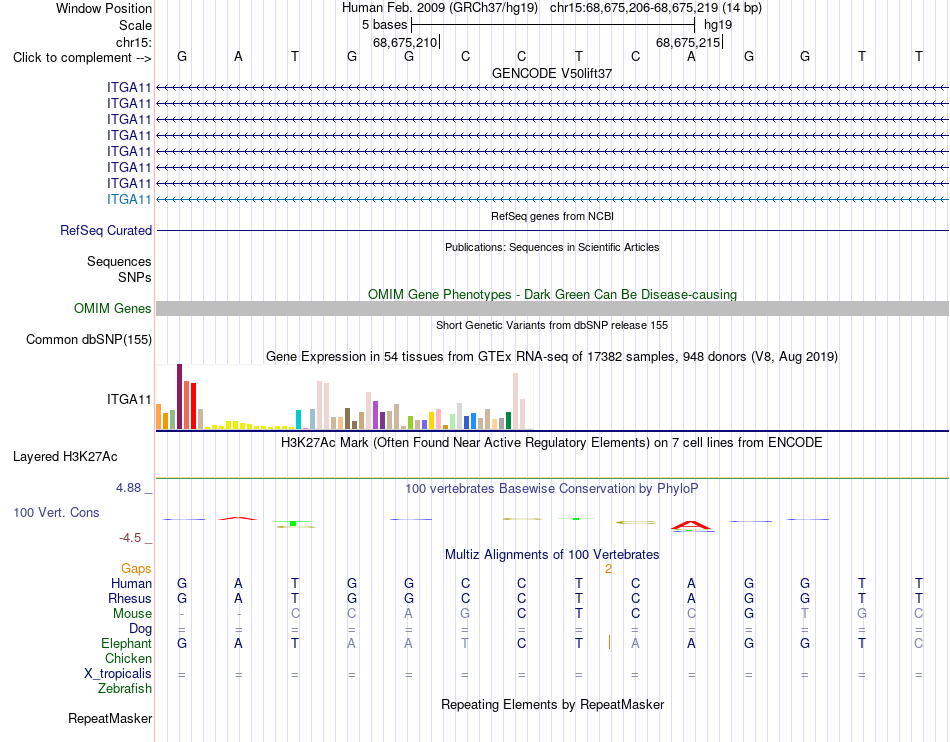The width and height of the screenshot is (950, 742).
Task: Open the 'OMIM Gene Phenotypes' track title
Action: pyautogui.click(x=552, y=294)
